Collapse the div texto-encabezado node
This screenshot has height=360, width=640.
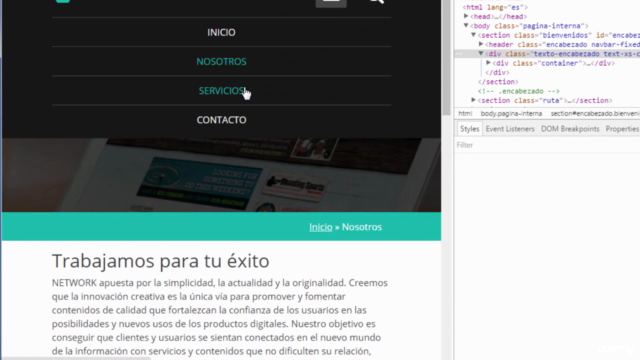[x=481, y=53]
